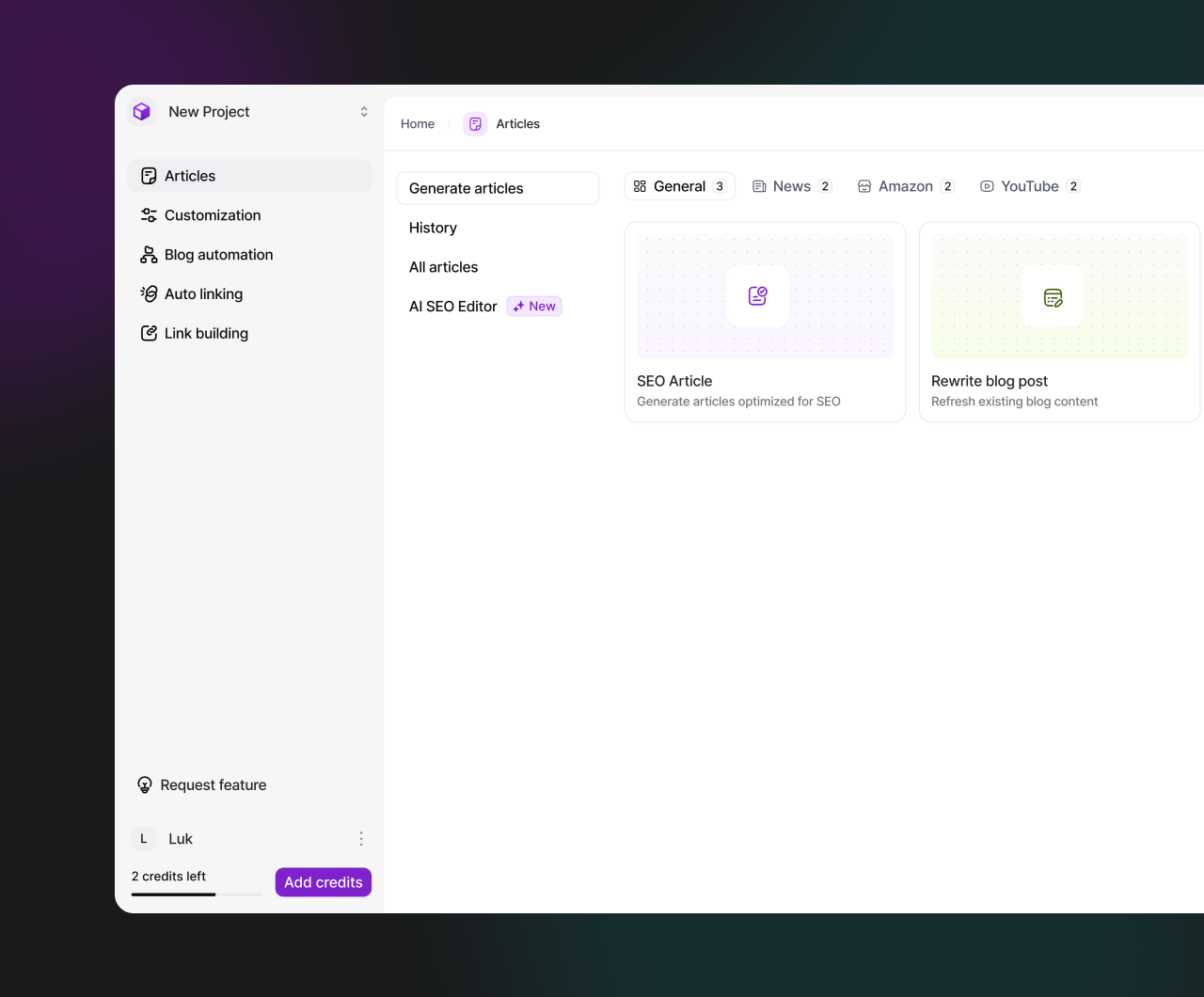Click the Blog automation icon
1204x997 pixels.
(x=149, y=255)
